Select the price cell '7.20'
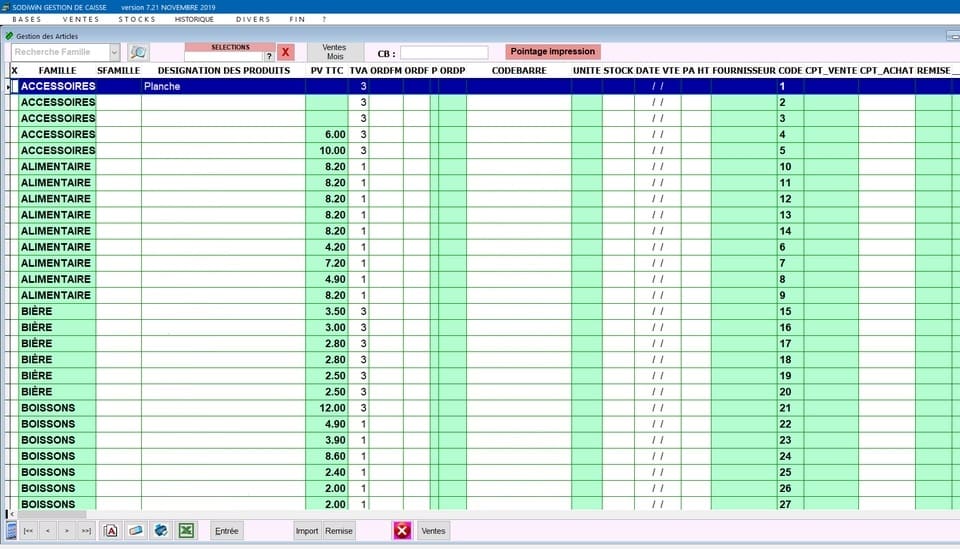This screenshot has width=960, height=549. [327, 263]
